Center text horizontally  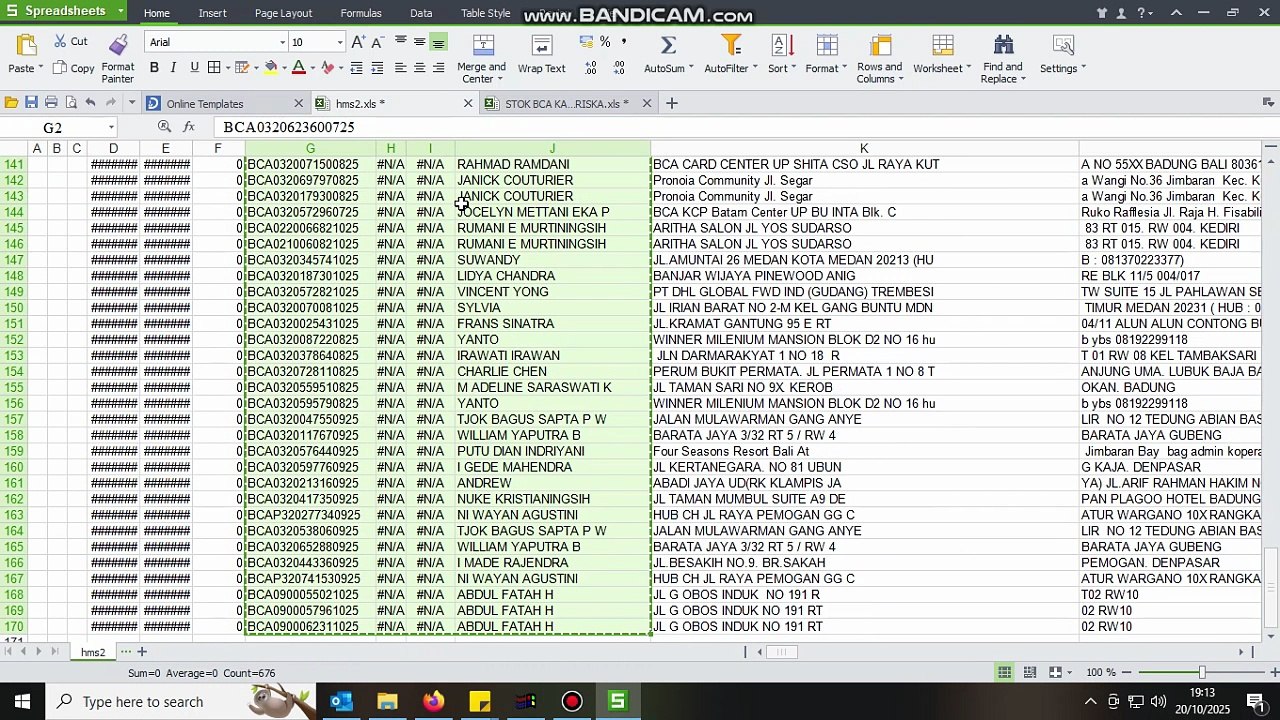click(420, 68)
